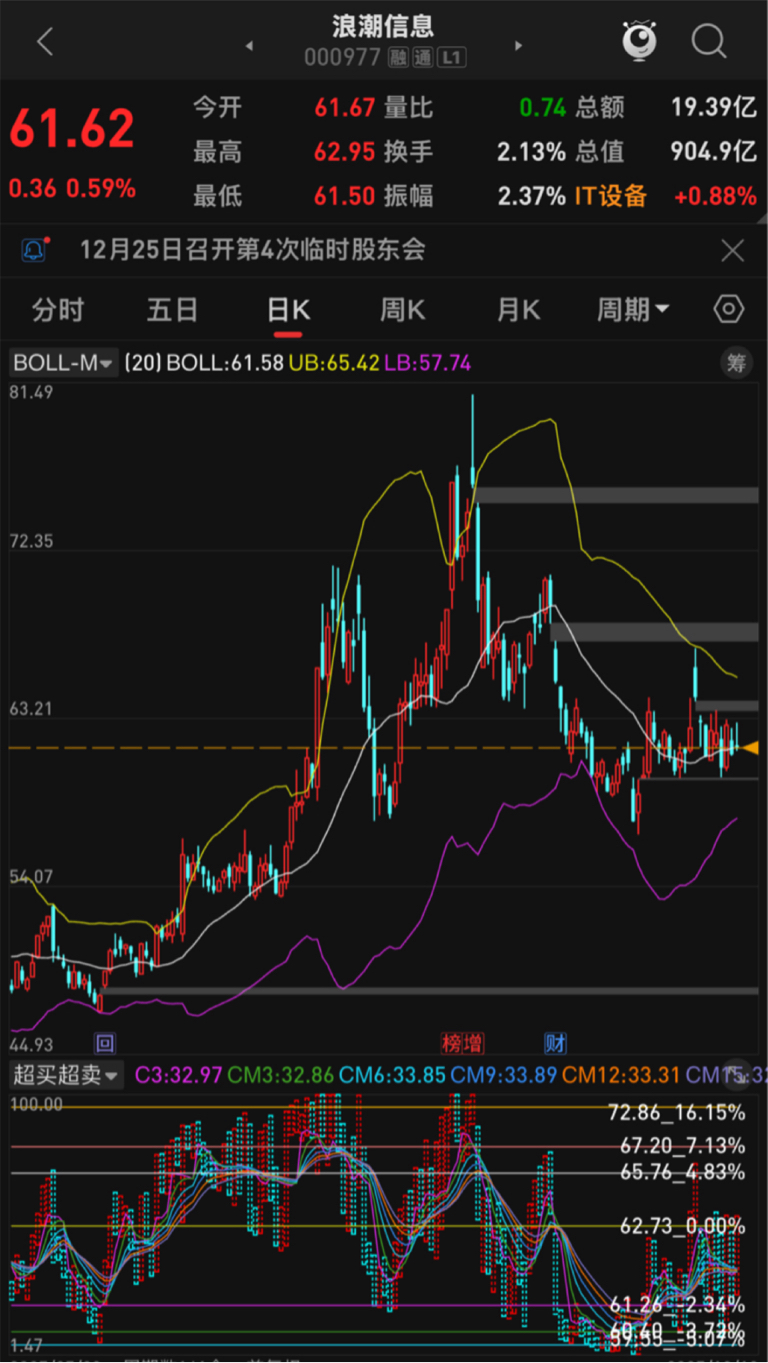Go to previous stock arrow
768x1363 pixels.
(249, 46)
